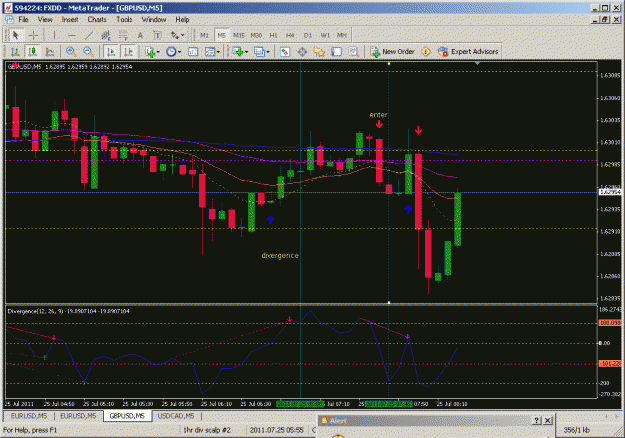Open the Navigator panel

(x=319, y=51)
